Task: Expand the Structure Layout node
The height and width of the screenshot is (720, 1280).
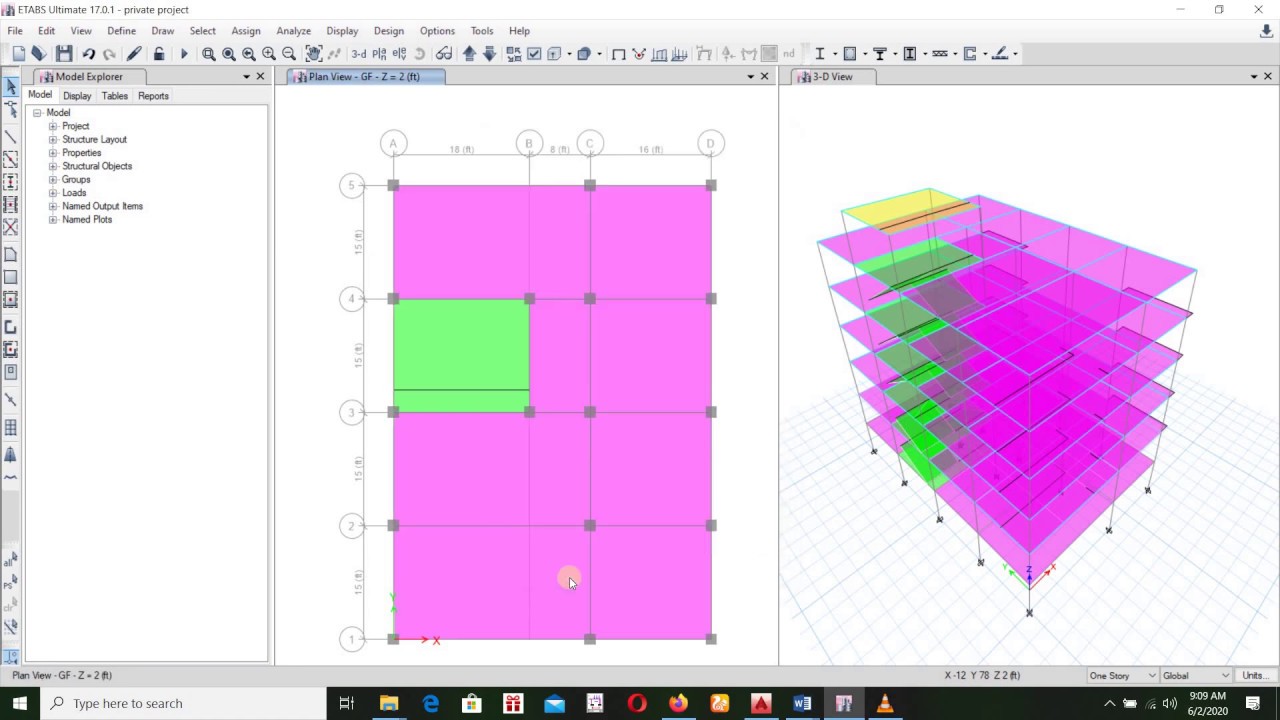Action: (x=53, y=140)
